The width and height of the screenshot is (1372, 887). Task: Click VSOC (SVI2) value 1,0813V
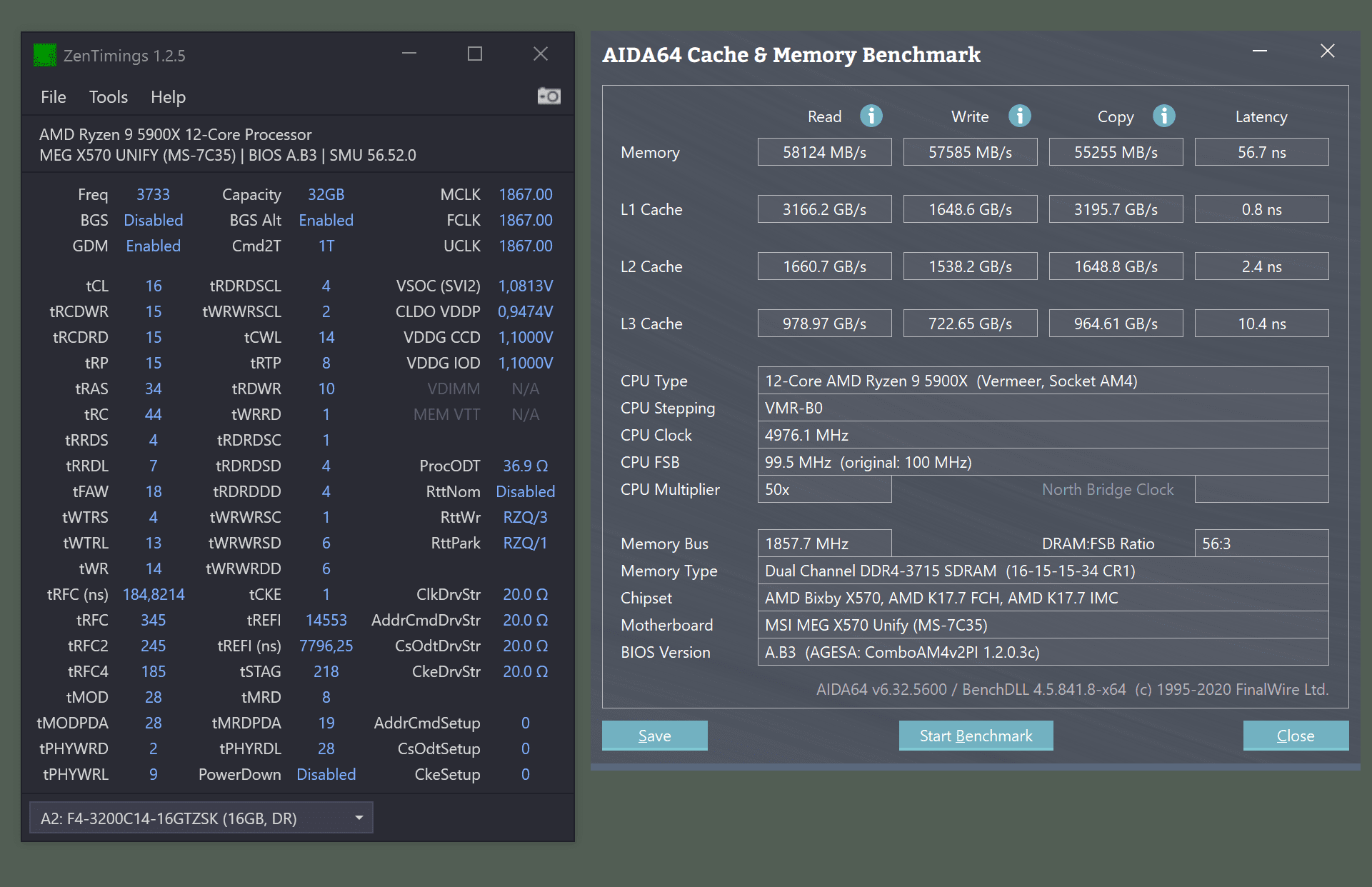click(525, 286)
